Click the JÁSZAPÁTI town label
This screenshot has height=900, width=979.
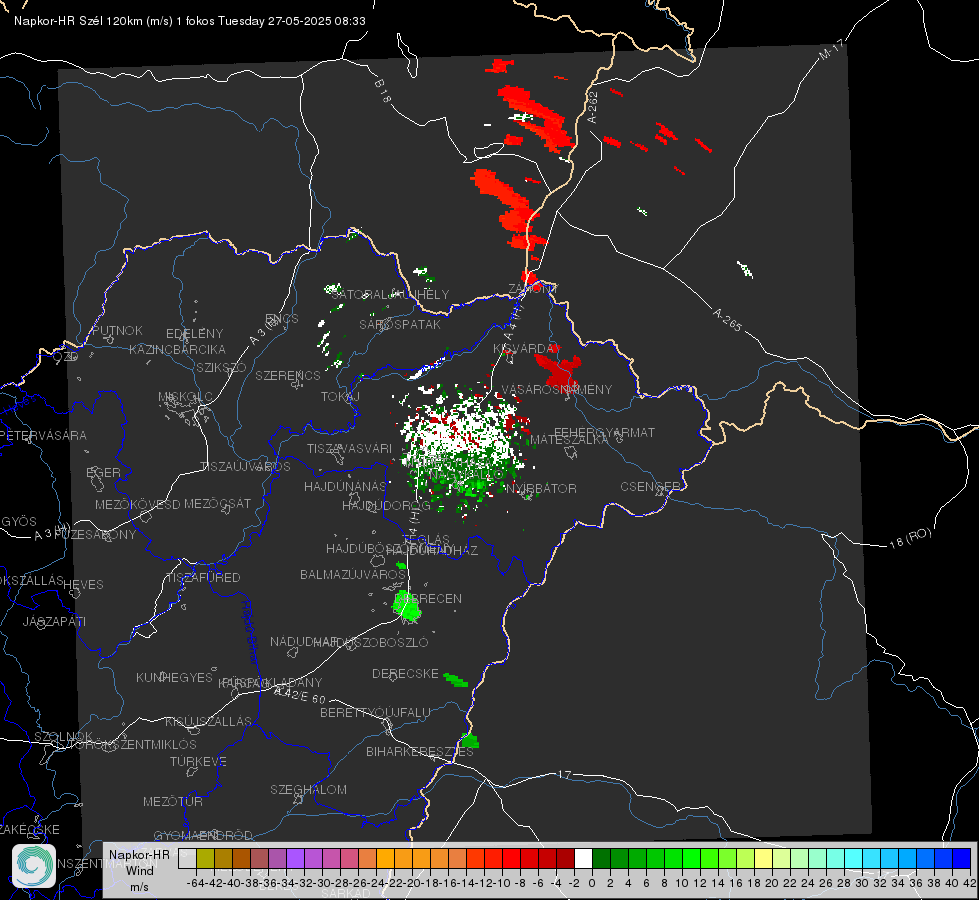click(x=54, y=622)
